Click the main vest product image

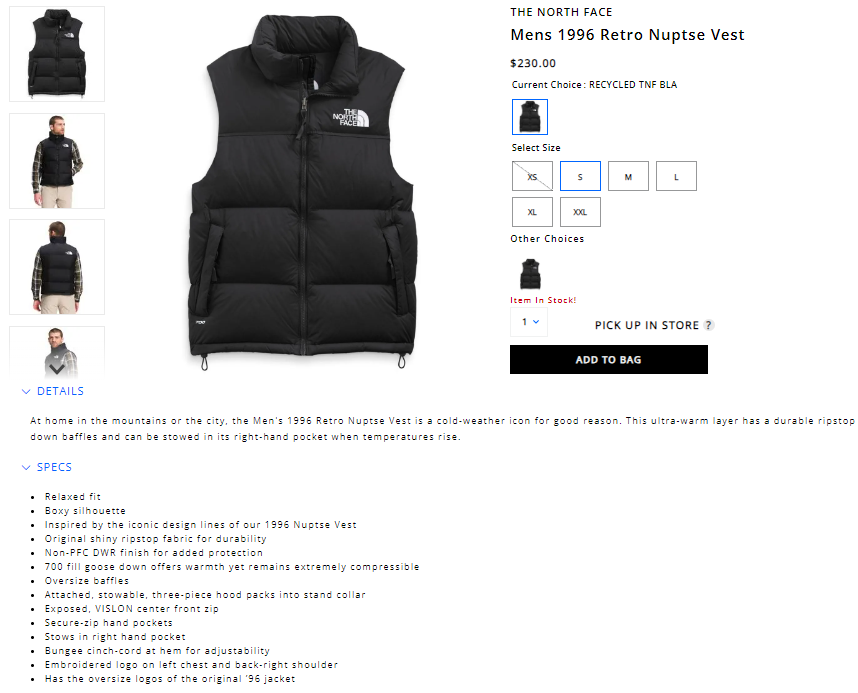pyautogui.click(x=303, y=192)
